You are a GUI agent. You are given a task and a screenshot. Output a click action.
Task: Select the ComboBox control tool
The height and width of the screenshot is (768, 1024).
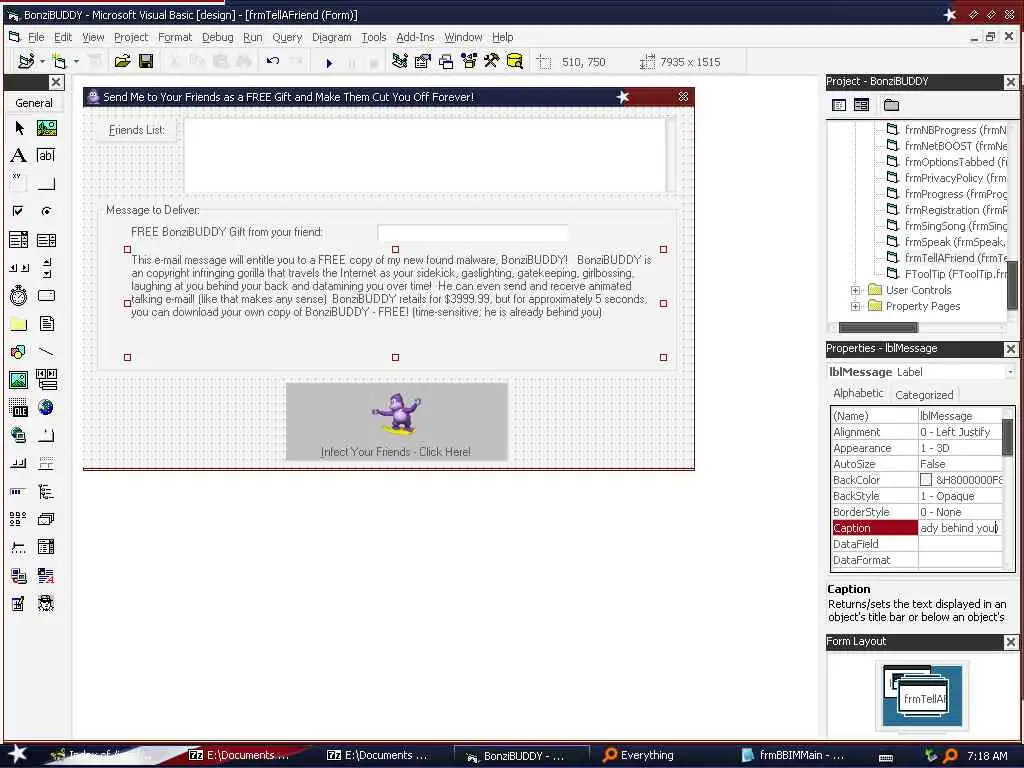19,240
